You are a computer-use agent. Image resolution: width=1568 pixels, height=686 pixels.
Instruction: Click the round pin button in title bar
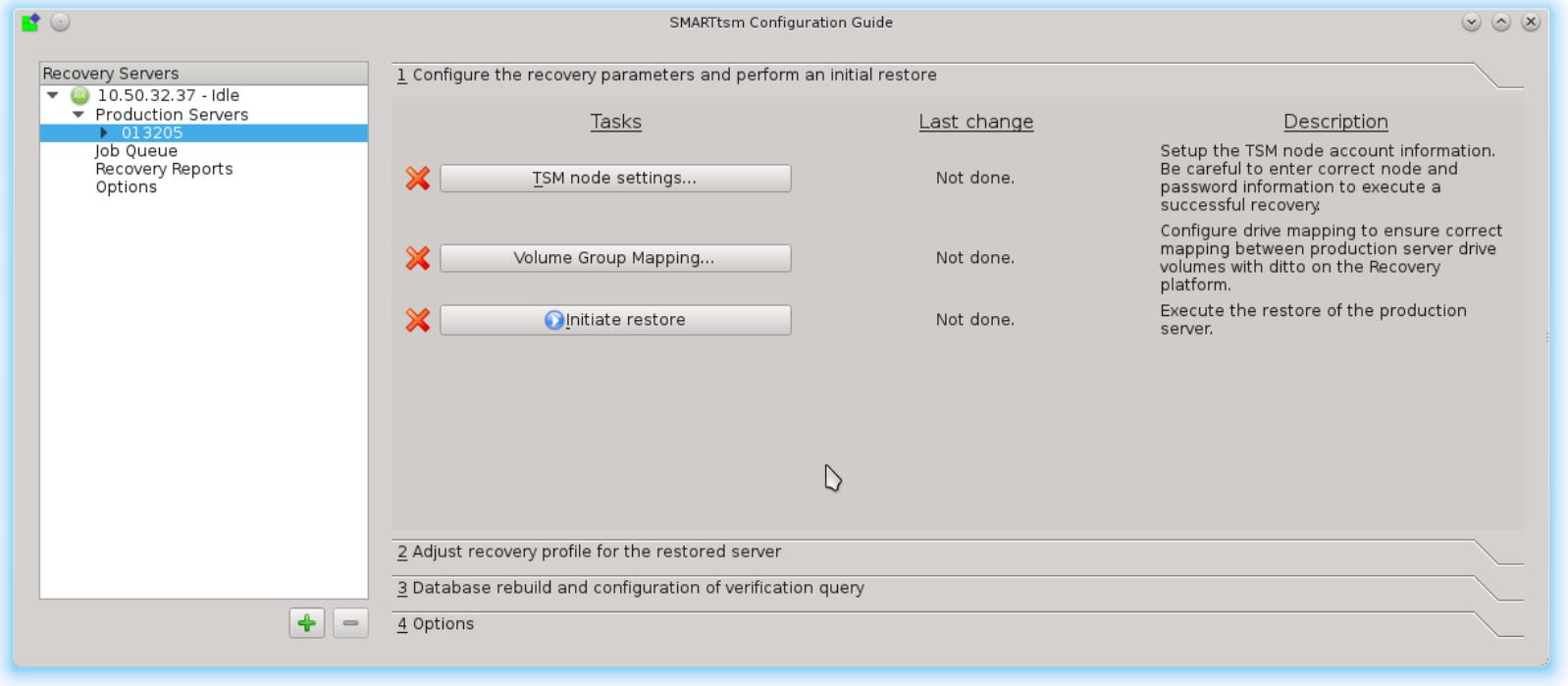(x=61, y=22)
